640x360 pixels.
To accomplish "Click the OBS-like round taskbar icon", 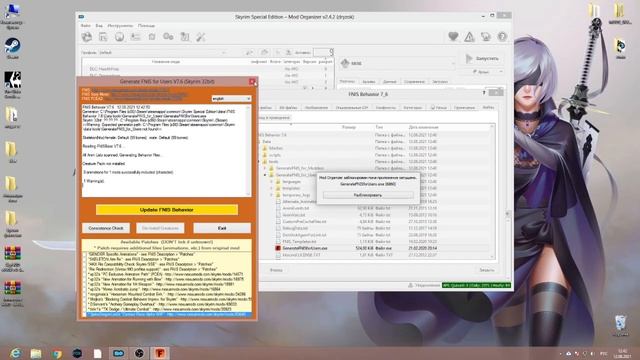I will coord(139,353).
